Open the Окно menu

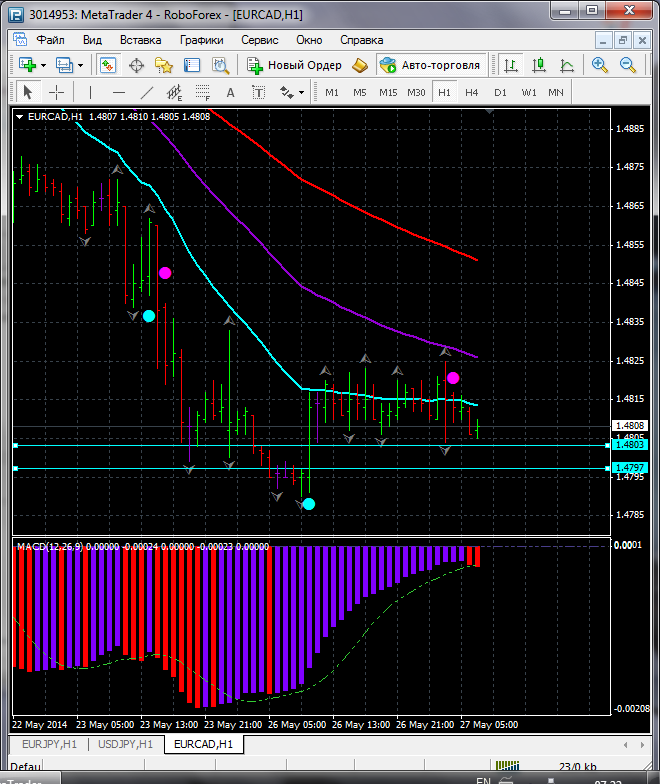point(309,40)
